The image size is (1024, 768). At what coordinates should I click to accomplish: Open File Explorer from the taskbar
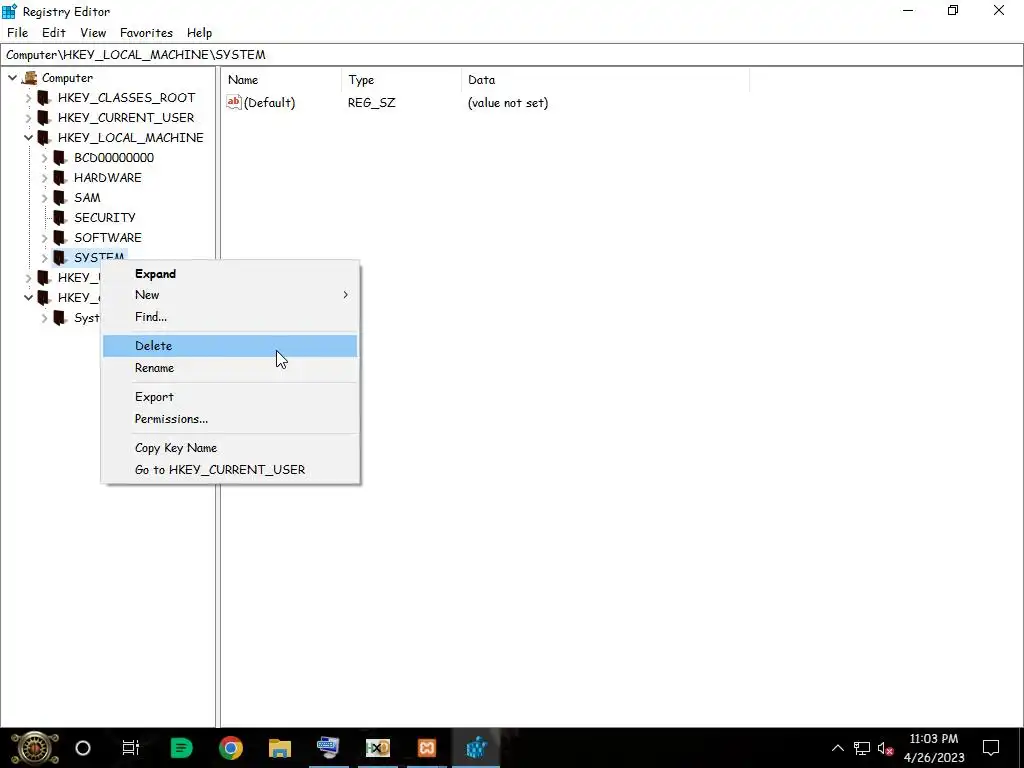pos(280,748)
